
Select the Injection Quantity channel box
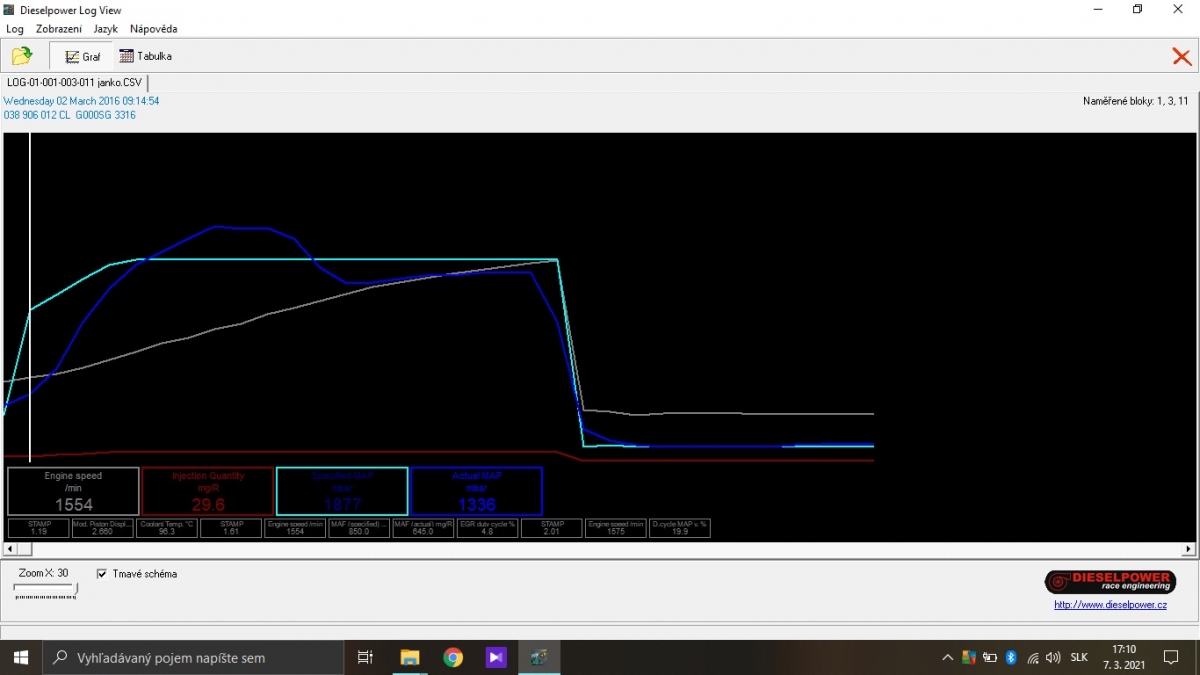[x=208, y=491]
